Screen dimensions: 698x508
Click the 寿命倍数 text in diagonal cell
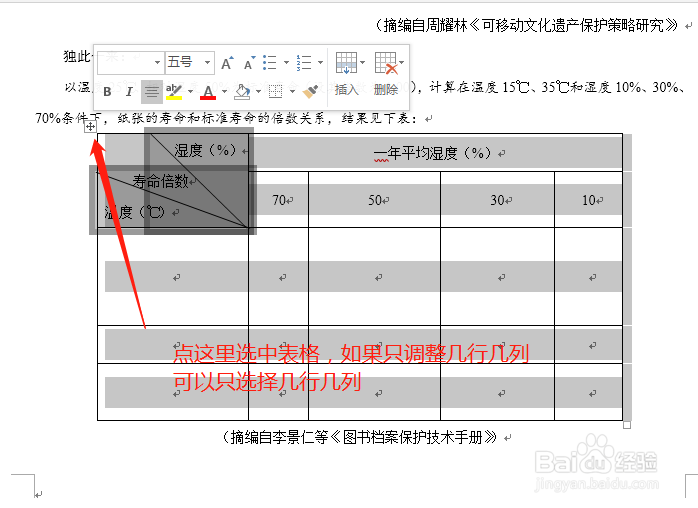tap(160, 181)
